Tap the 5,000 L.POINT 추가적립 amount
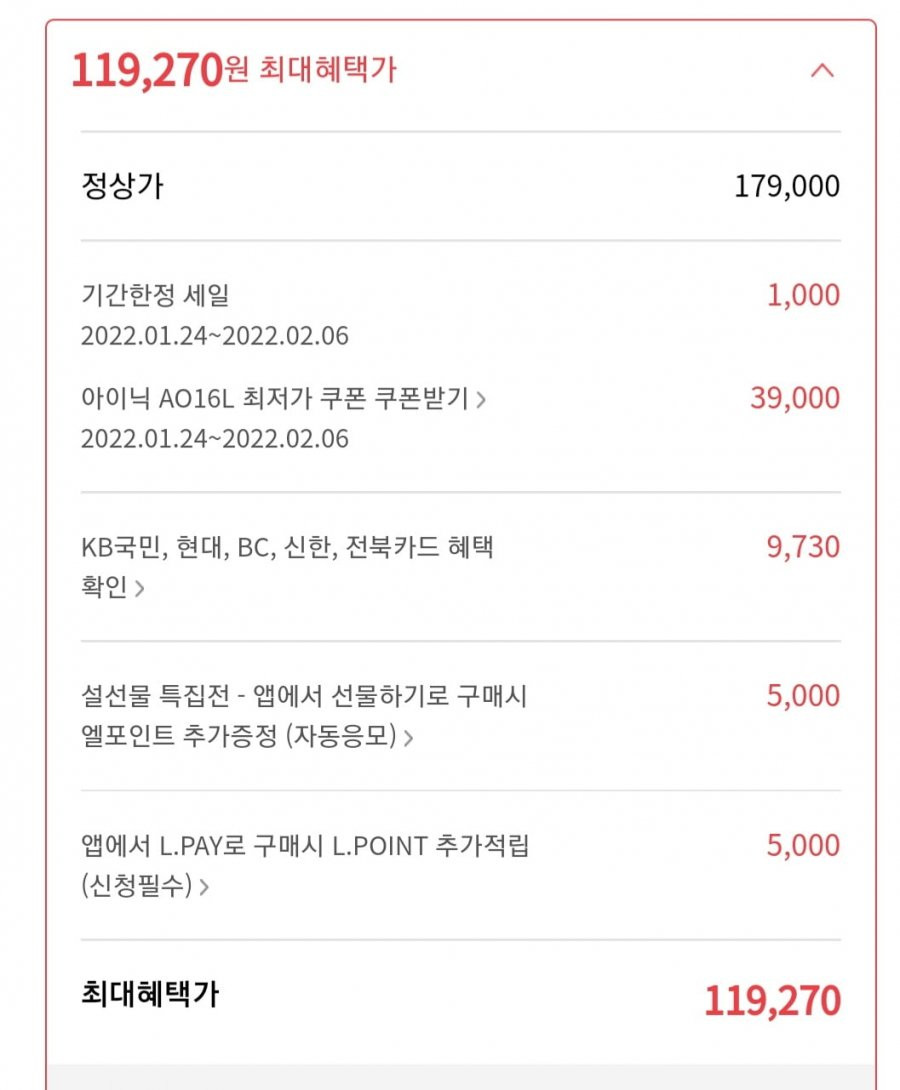This screenshot has height=1090, width=900. pyautogui.click(x=803, y=845)
